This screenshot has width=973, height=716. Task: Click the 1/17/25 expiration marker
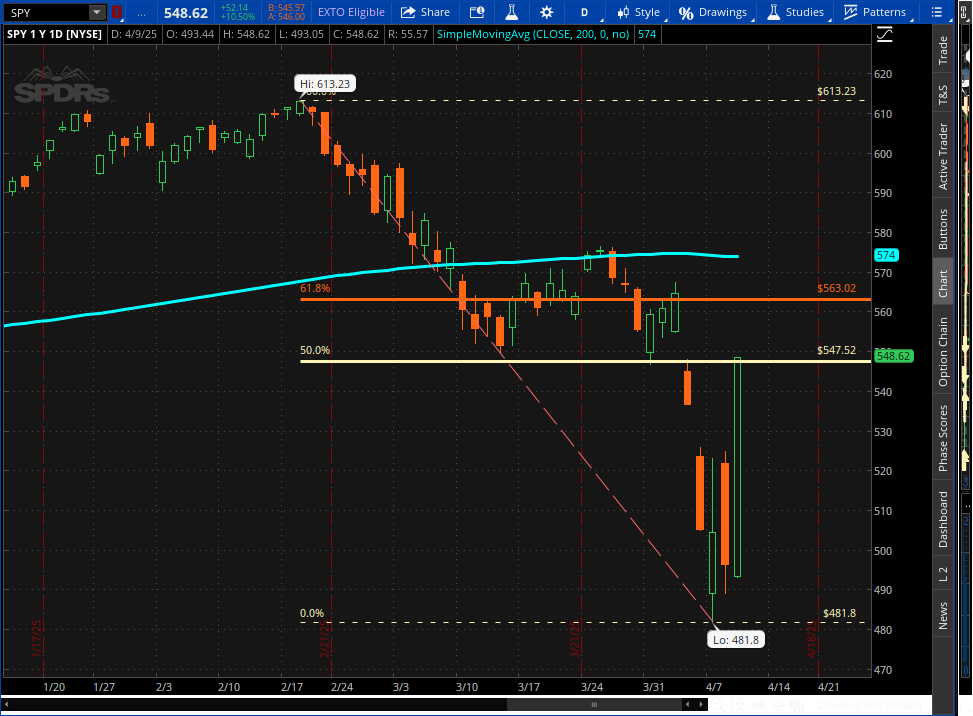37,639
